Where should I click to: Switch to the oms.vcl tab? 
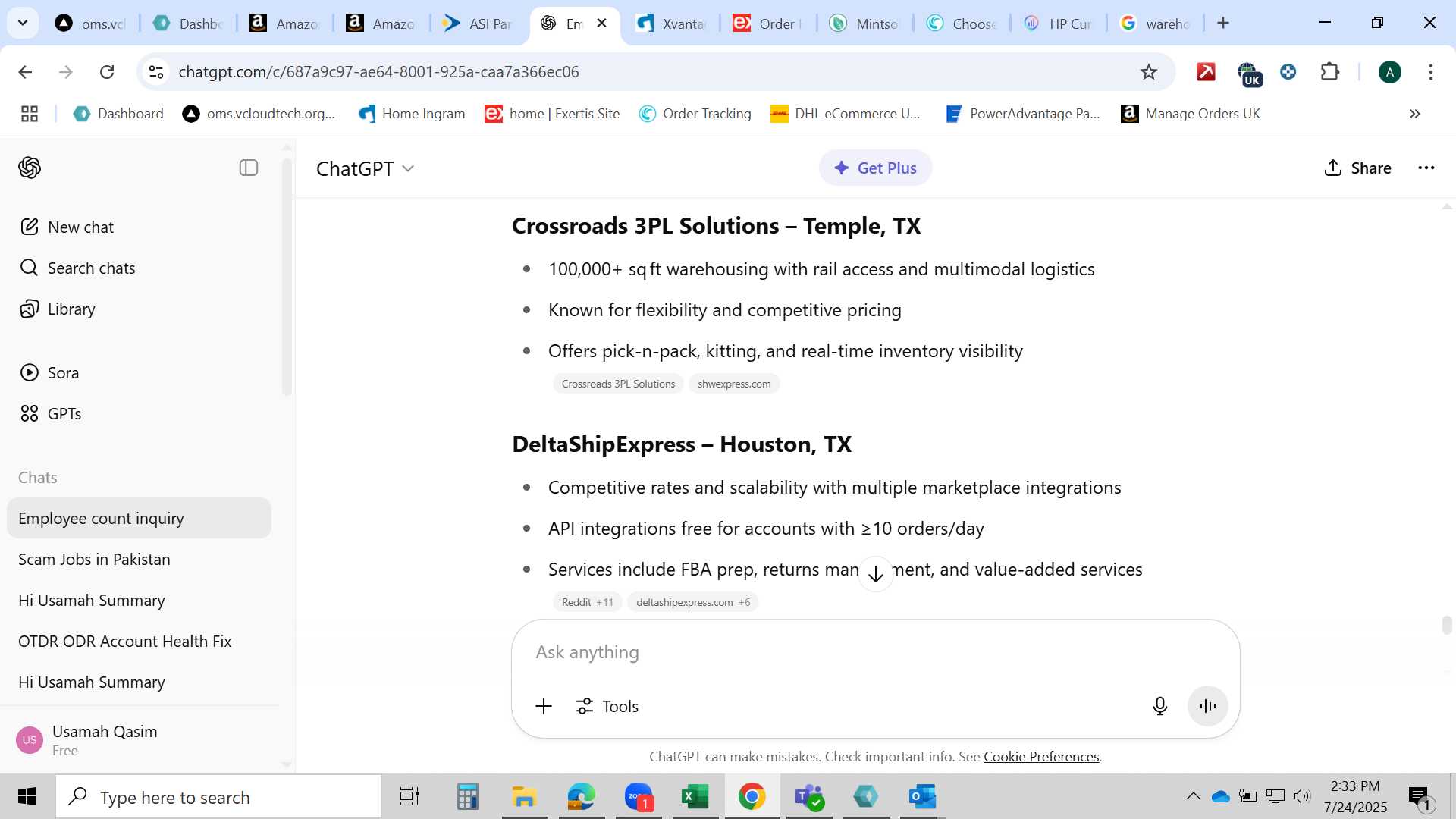(x=91, y=24)
